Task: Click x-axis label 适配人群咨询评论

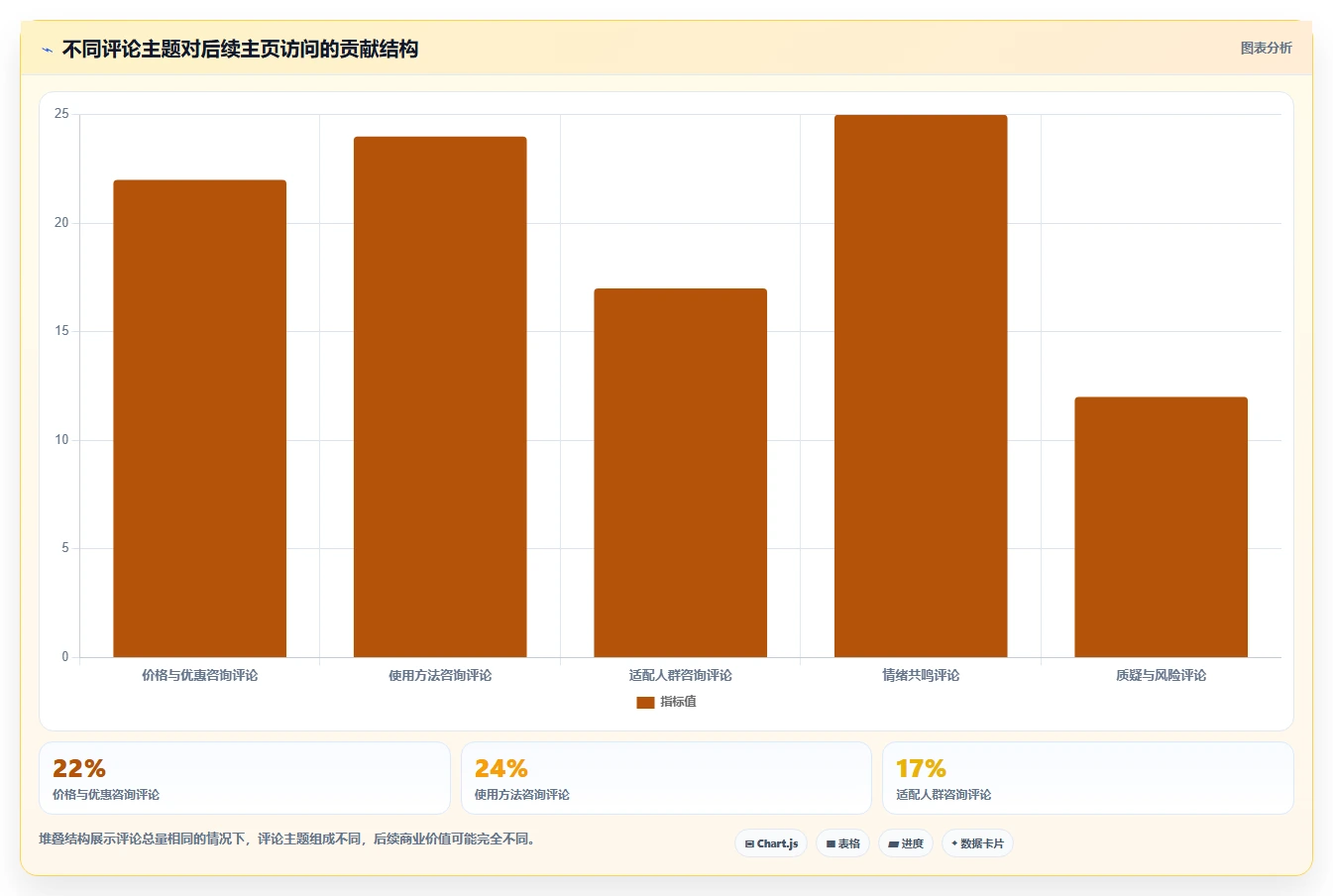Action: coord(681,675)
